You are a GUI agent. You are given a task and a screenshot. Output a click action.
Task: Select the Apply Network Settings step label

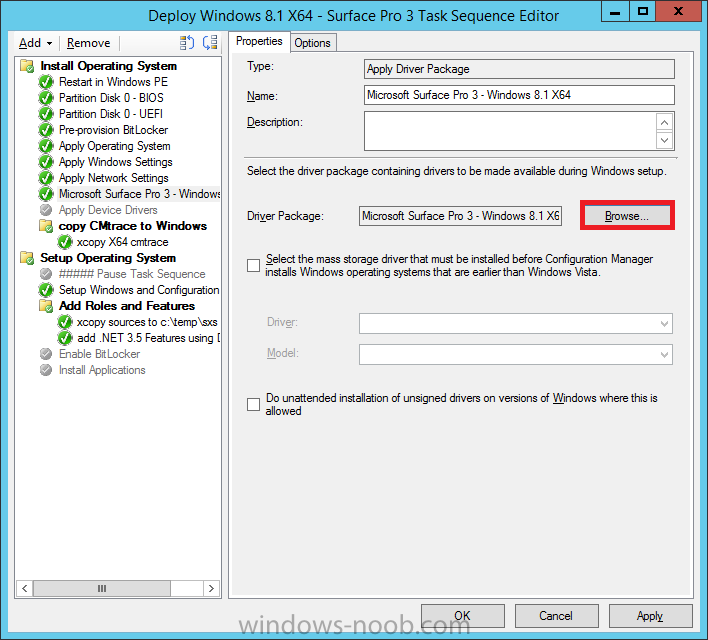tap(114, 178)
